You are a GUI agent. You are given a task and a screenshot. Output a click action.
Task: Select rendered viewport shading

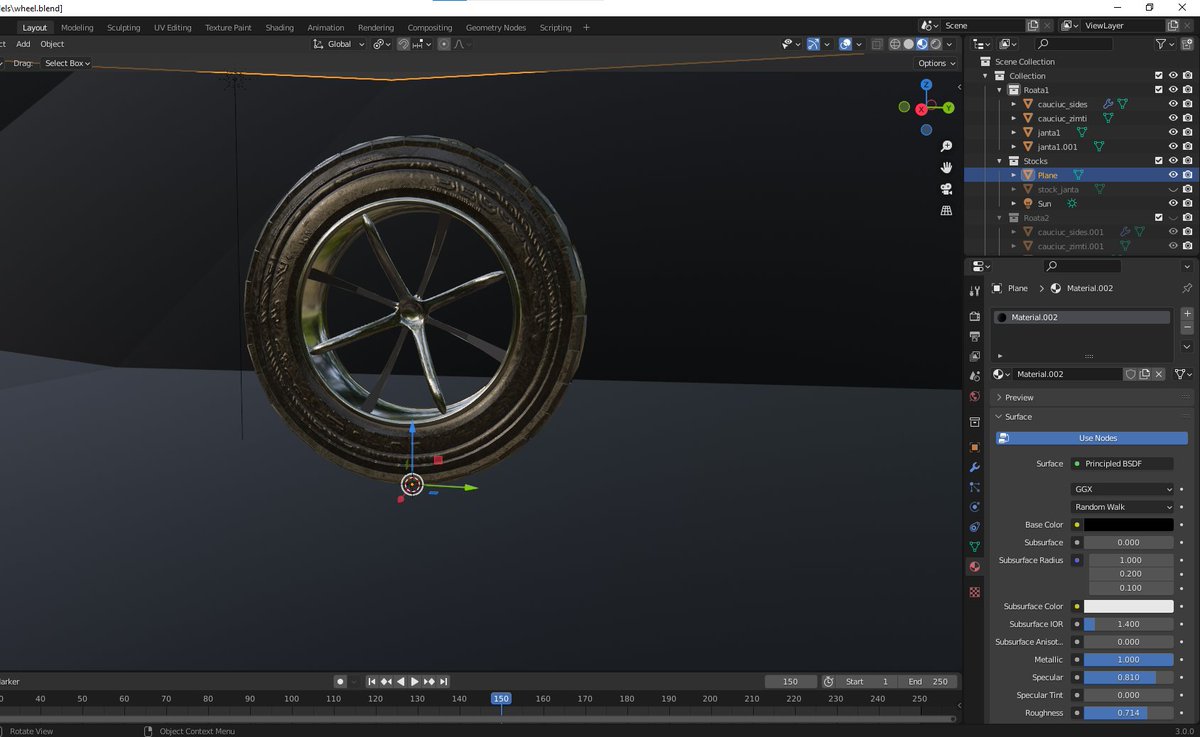(935, 44)
